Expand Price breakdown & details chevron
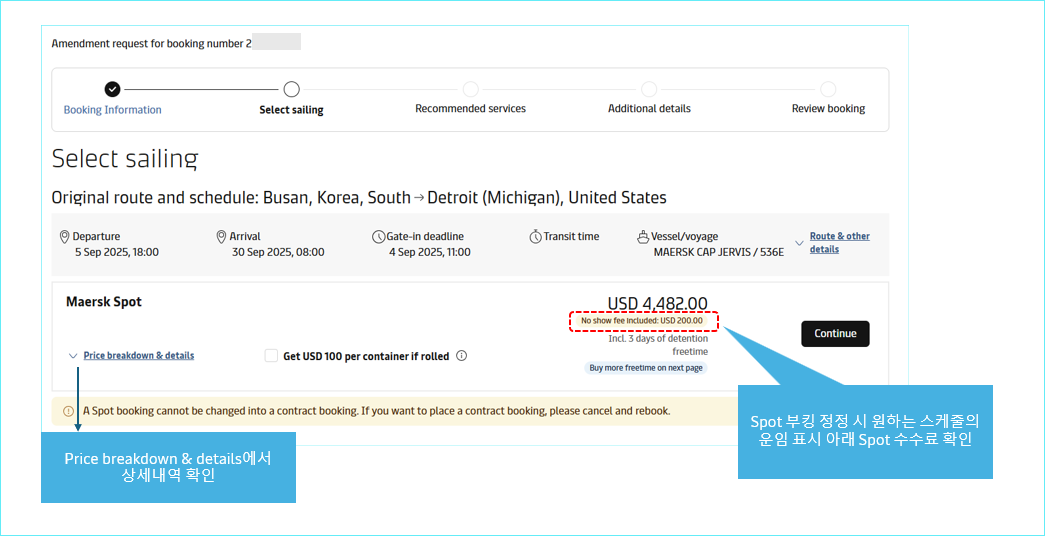1045x536 pixels. click(x=72, y=356)
